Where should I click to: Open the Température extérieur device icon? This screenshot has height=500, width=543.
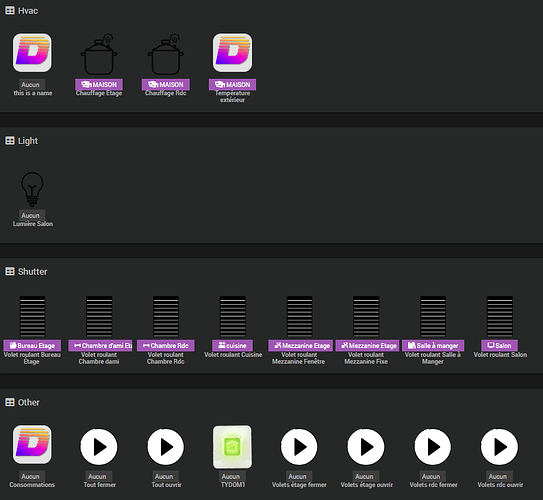pyautogui.click(x=232, y=53)
